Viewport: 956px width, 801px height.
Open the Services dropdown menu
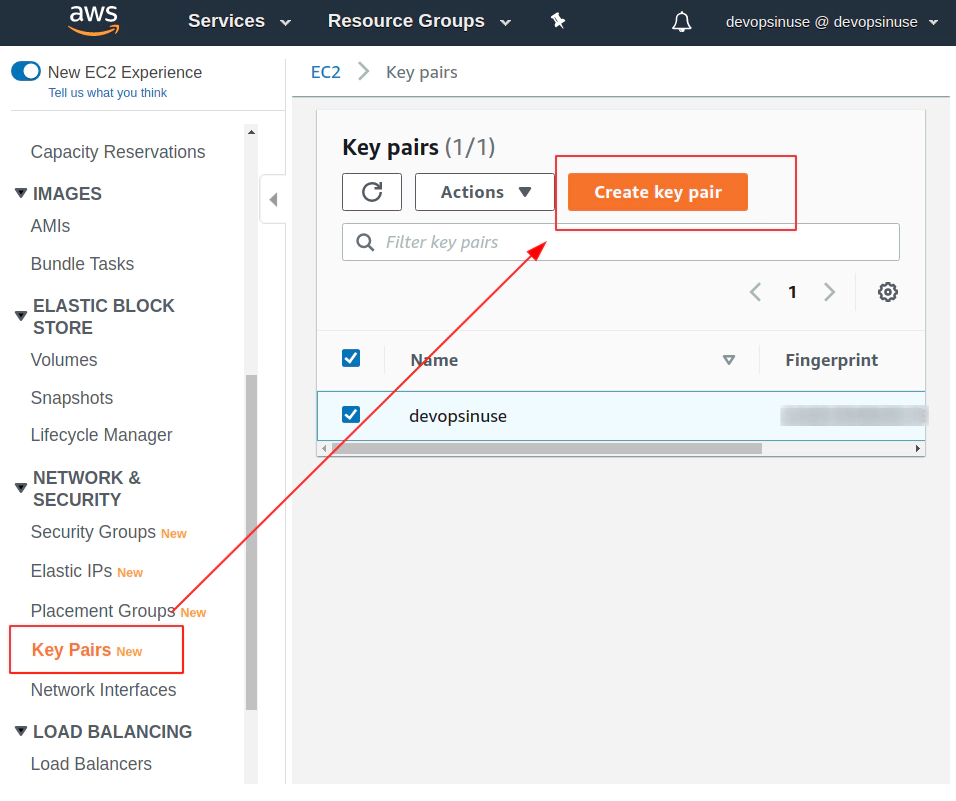coord(239,21)
